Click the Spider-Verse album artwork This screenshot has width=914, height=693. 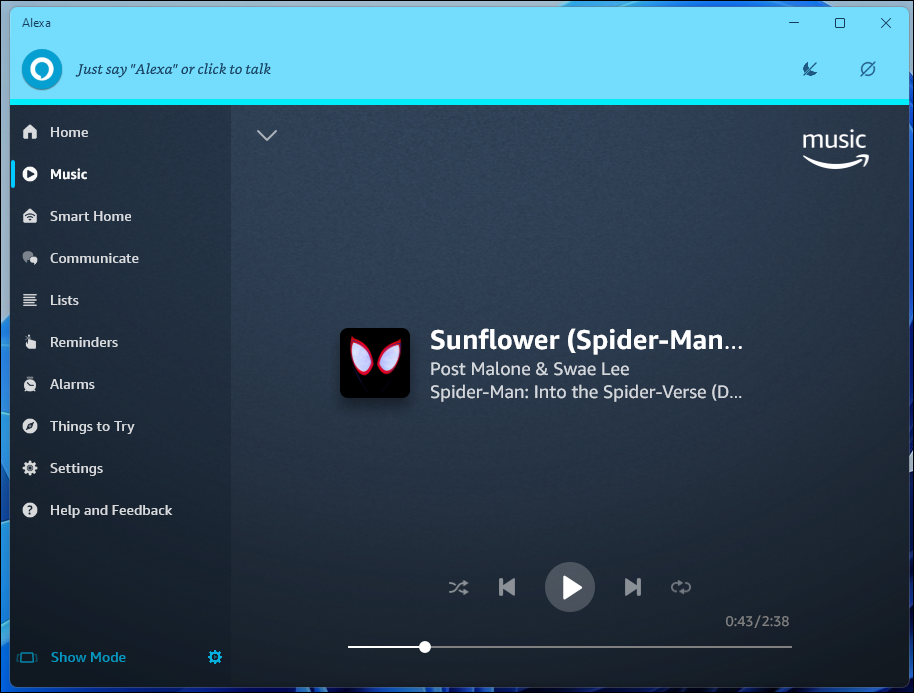[374, 362]
